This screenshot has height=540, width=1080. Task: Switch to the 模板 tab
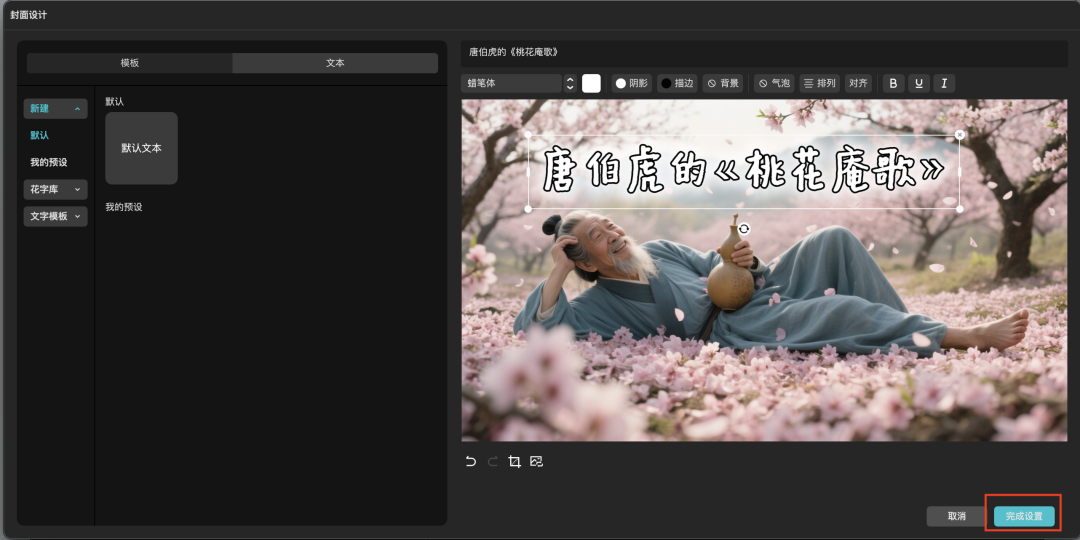tap(129, 63)
